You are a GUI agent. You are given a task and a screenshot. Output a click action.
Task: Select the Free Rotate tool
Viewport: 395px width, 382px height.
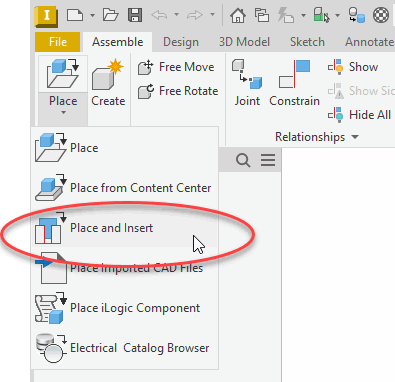pos(178,91)
